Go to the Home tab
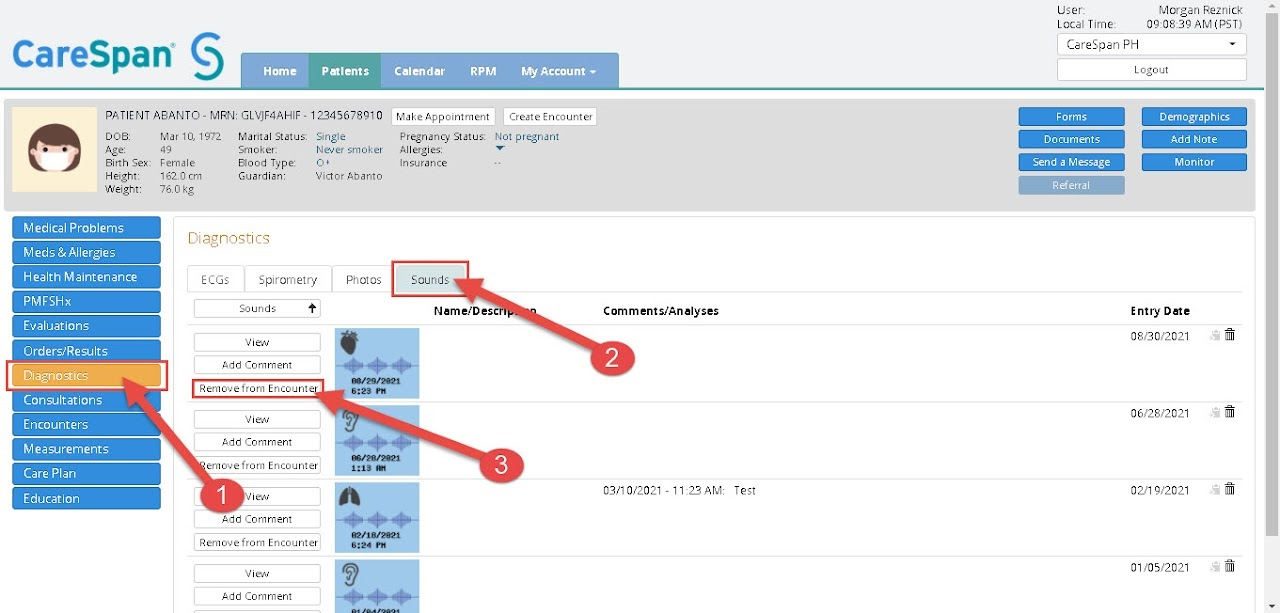1280x613 pixels. click(280, 71)
